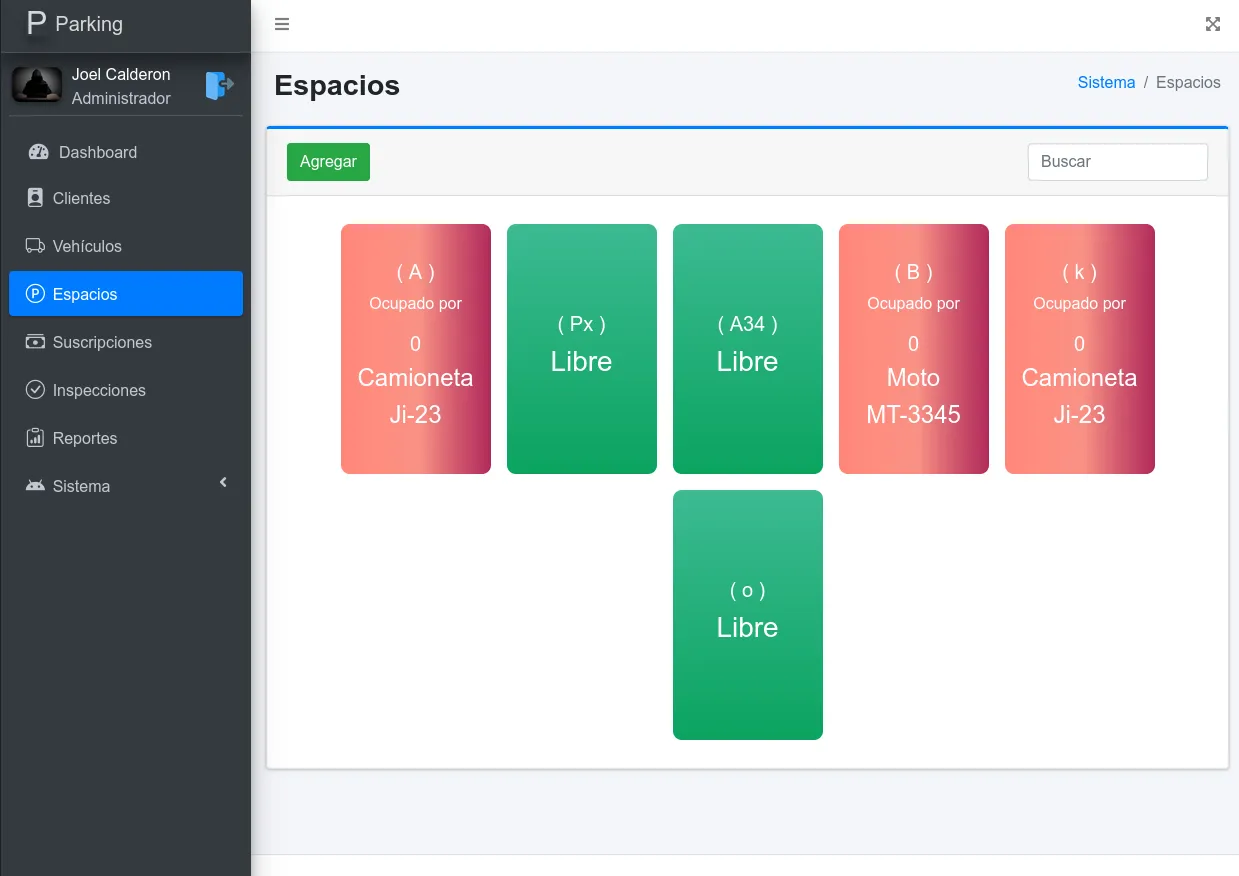Select the free space card Px
1239x876 pixels.
[581, 348]
